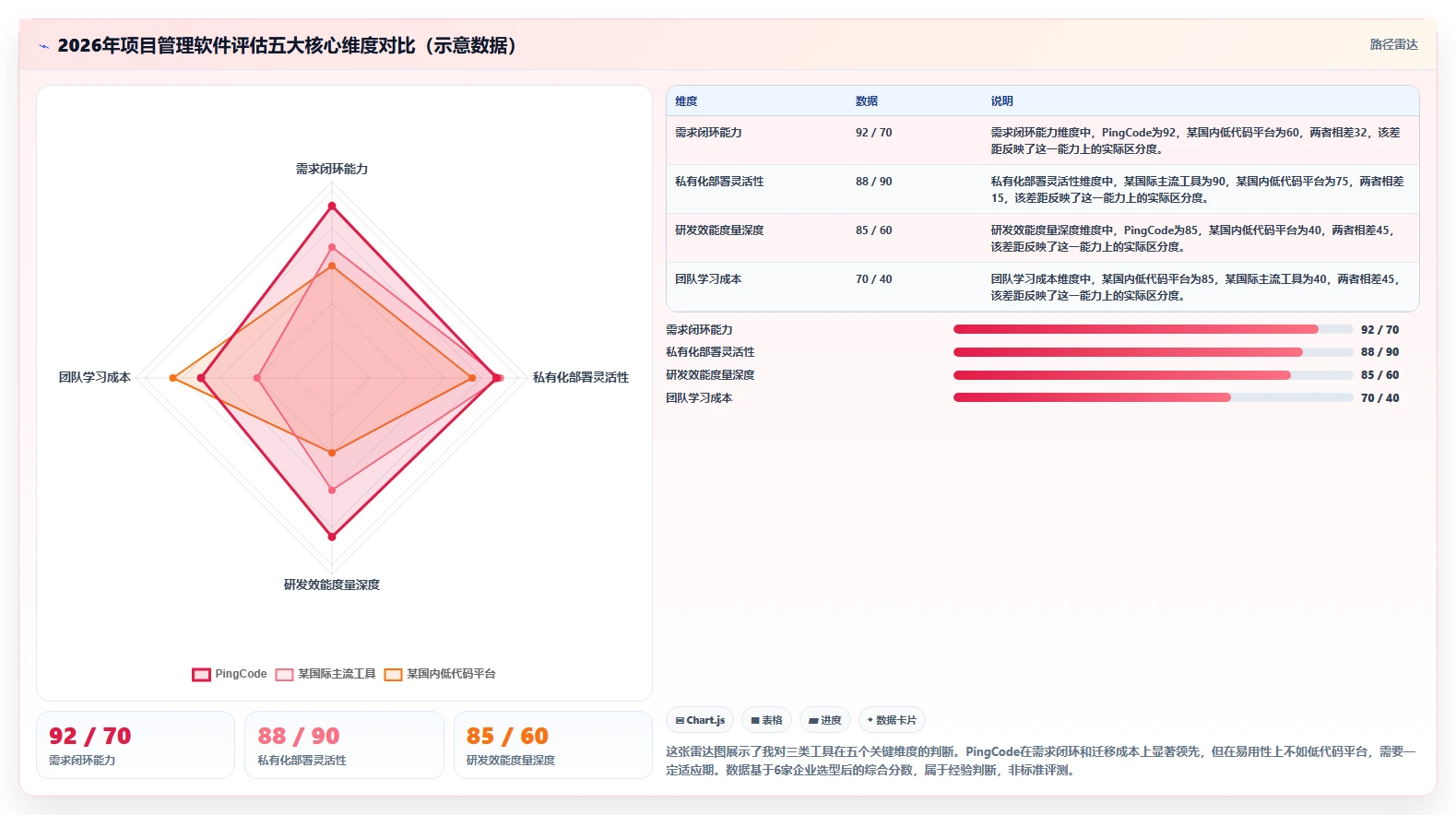Click PingCode's bottom 研发效能度量深度 radar point

click(x=332, y=536)
